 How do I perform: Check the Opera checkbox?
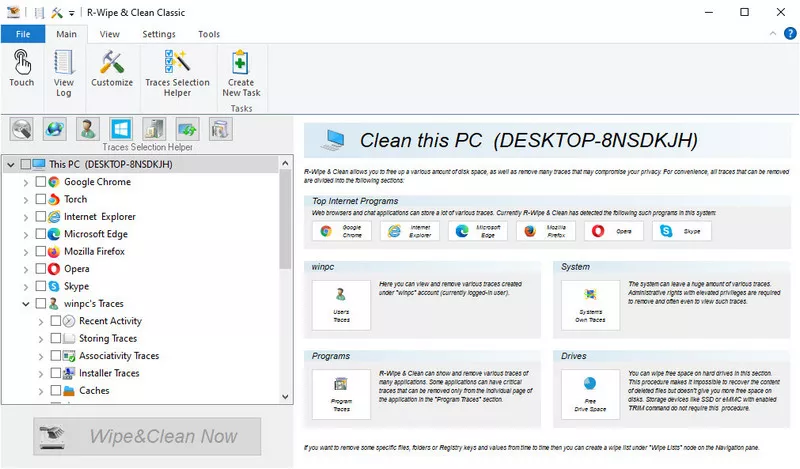pyautogui.click(x=41, y=268)
